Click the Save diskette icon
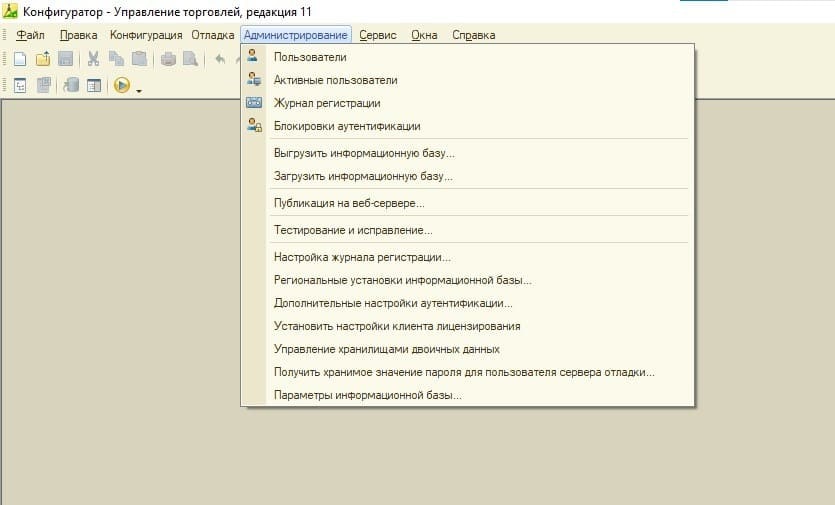This screenshot has height=505, width=835. click(x=66, y=59)
